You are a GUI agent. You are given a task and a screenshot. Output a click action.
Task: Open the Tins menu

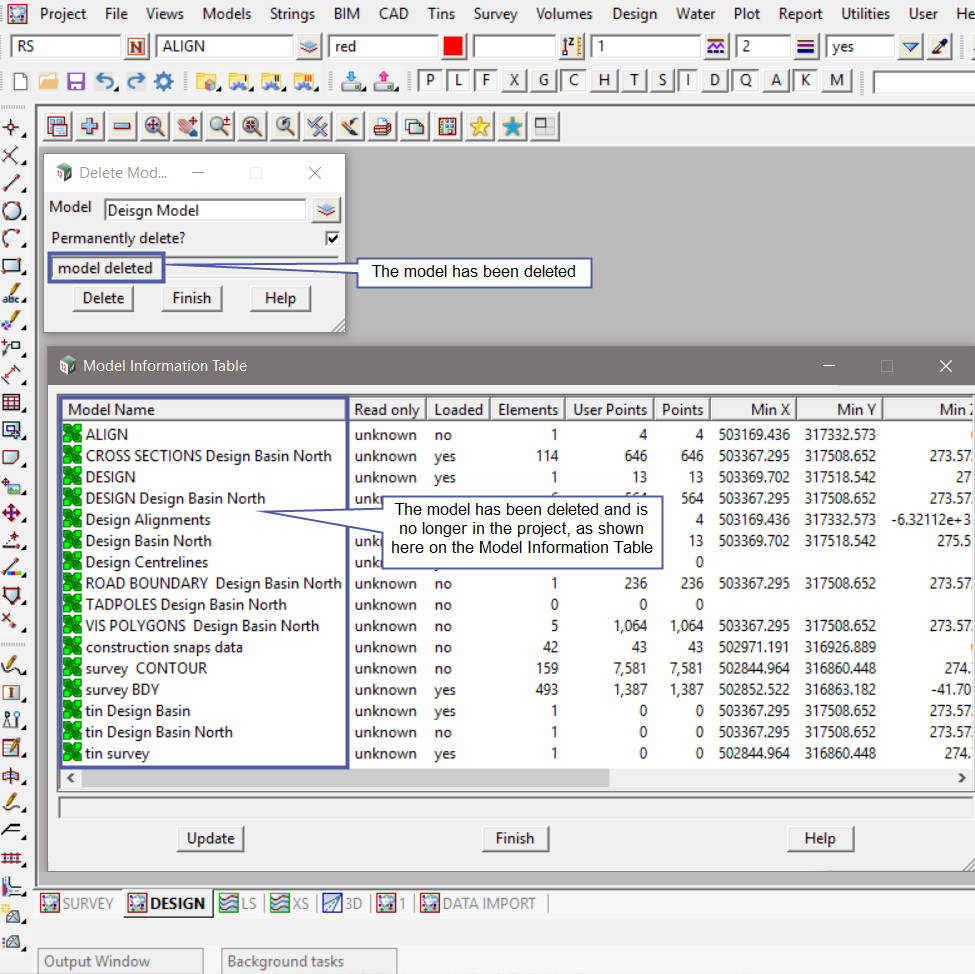click(441, 14)
